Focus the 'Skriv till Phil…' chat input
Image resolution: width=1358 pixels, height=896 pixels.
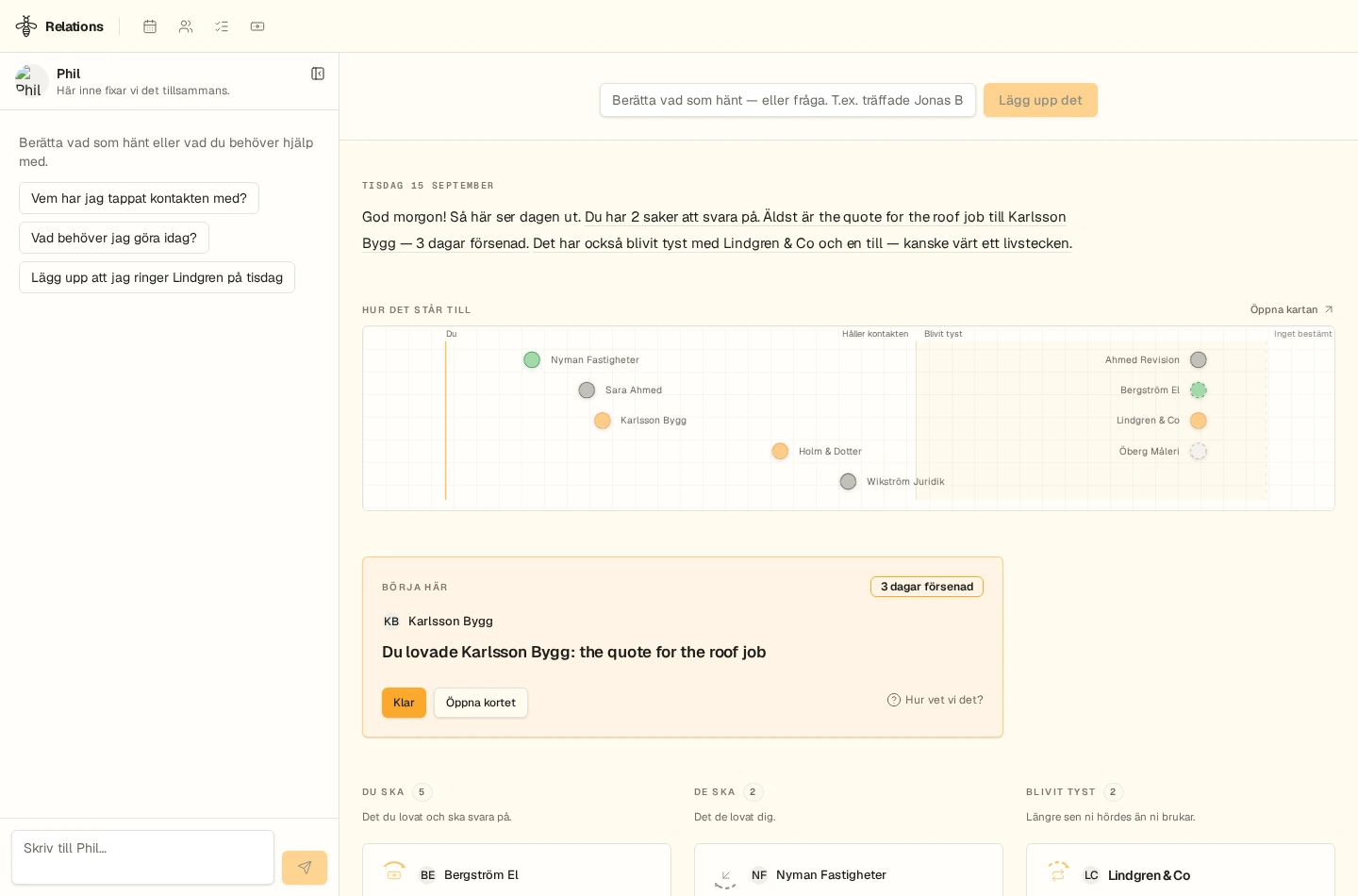point(142,857)
